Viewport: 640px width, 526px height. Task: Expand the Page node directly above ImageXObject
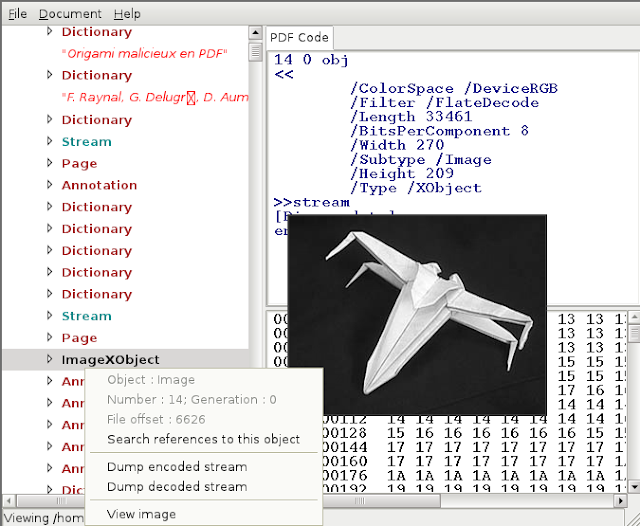[49, 337]
